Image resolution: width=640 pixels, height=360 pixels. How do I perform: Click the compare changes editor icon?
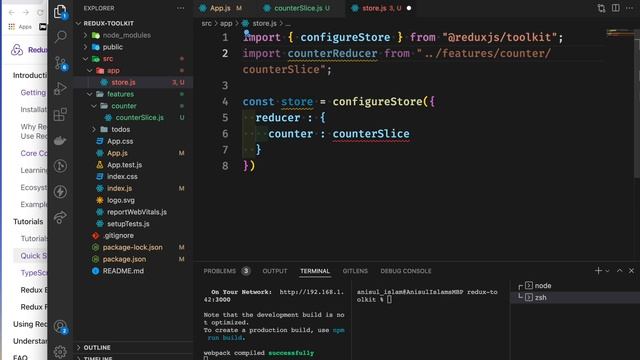tap(601, 8)
